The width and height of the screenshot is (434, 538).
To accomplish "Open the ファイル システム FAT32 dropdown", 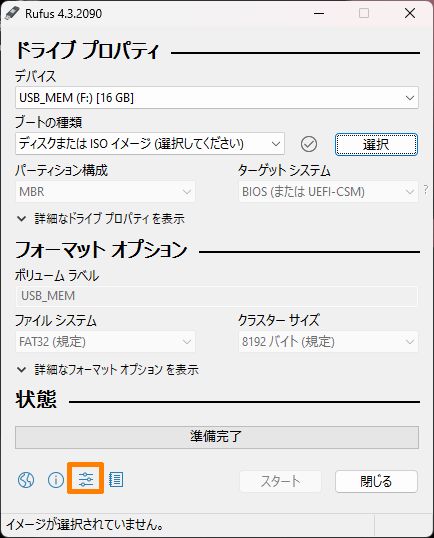I will (105, 341).
